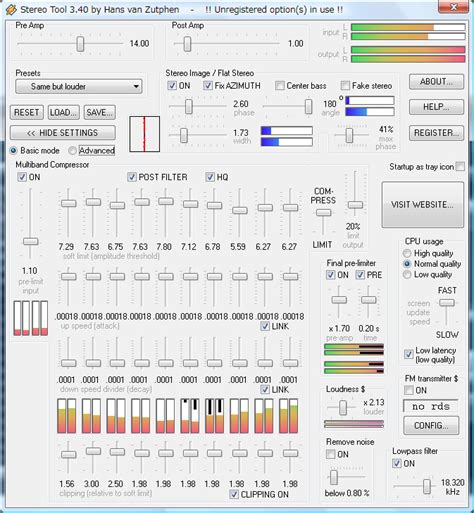Click the first up speed slider .00018
The width and height of the screenshot is (474, 513).
[68, 276]
